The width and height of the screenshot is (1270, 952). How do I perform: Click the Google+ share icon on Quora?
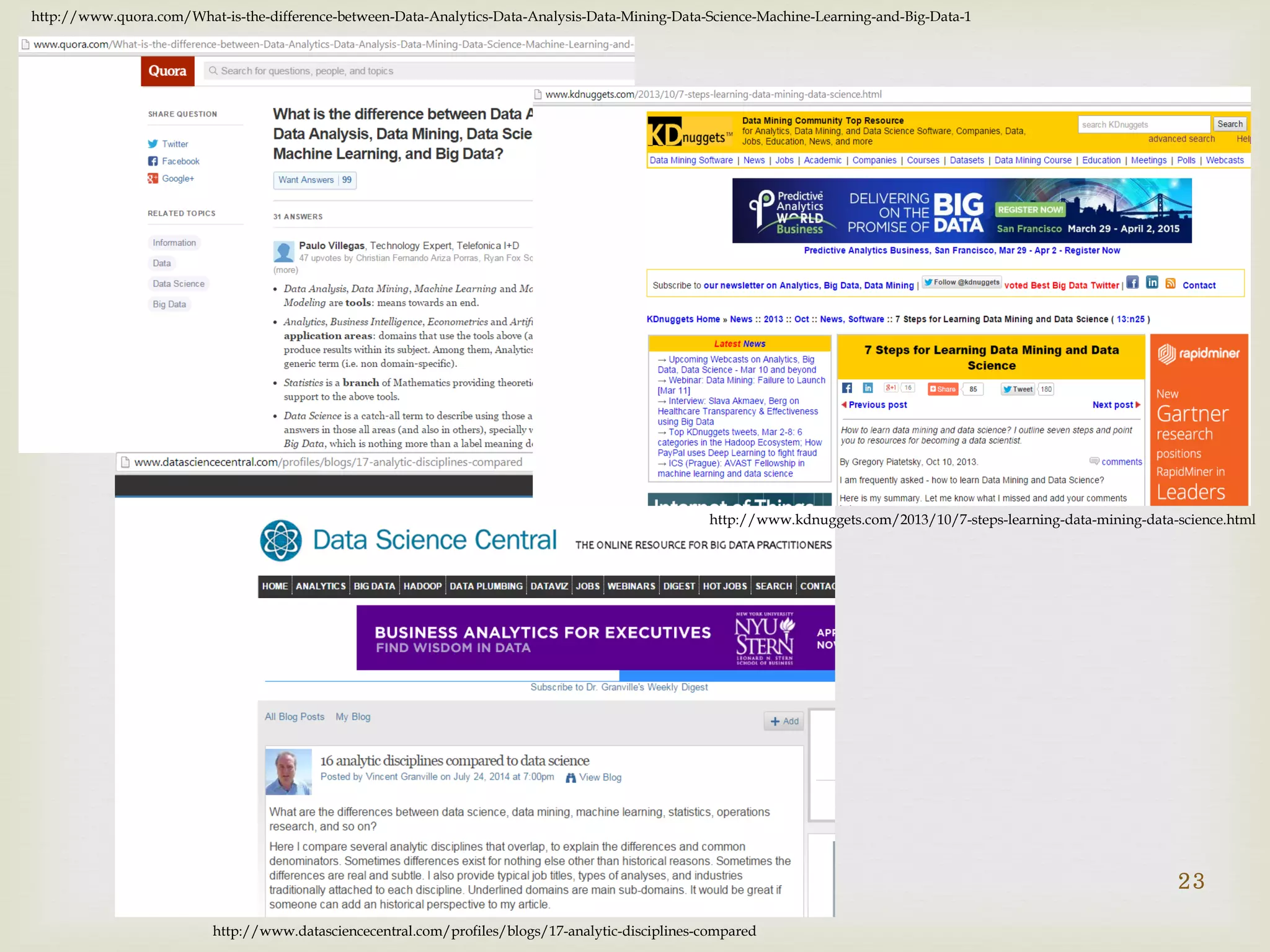153,178
